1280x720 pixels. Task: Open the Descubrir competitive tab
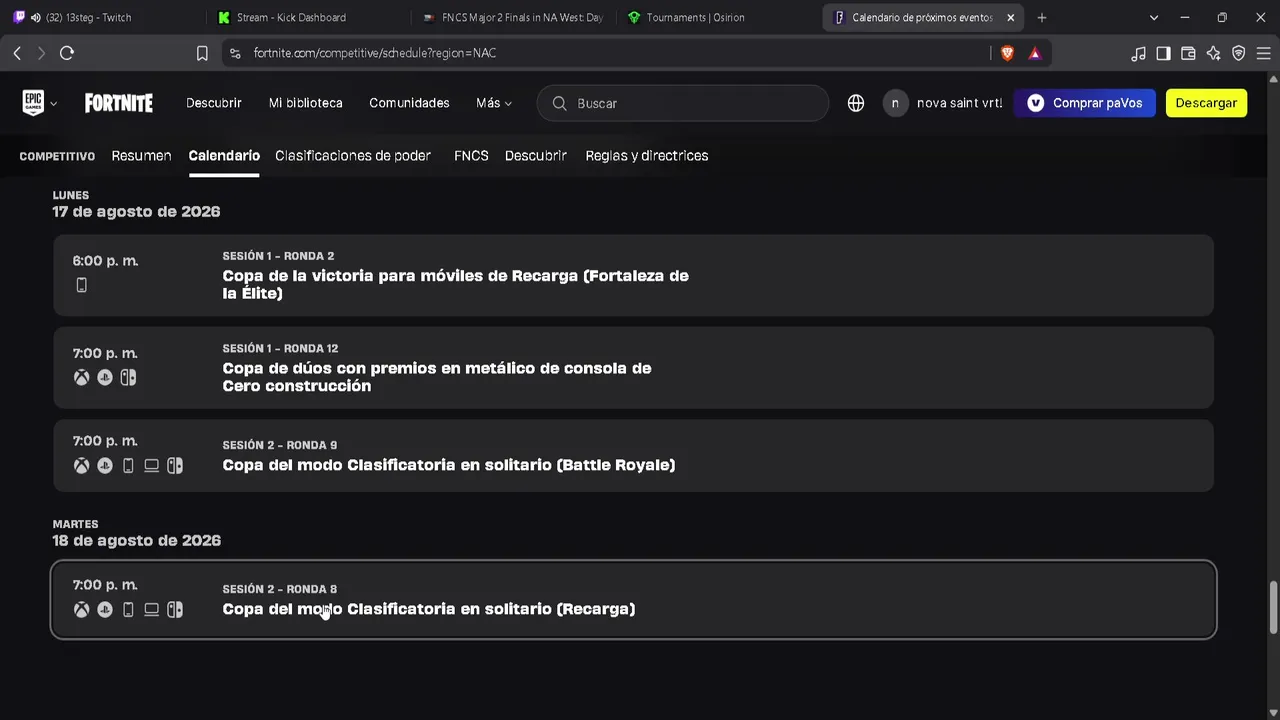click(536, 156)
